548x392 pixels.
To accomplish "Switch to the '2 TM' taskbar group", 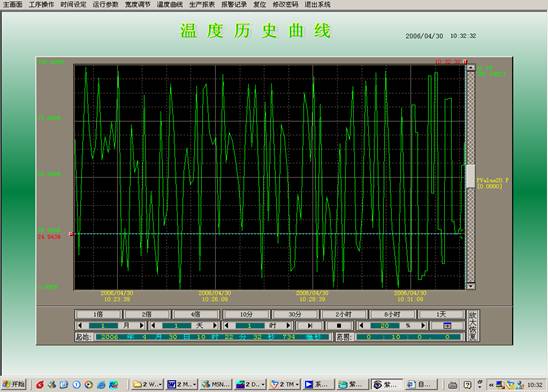I will (x=285, y=385).
